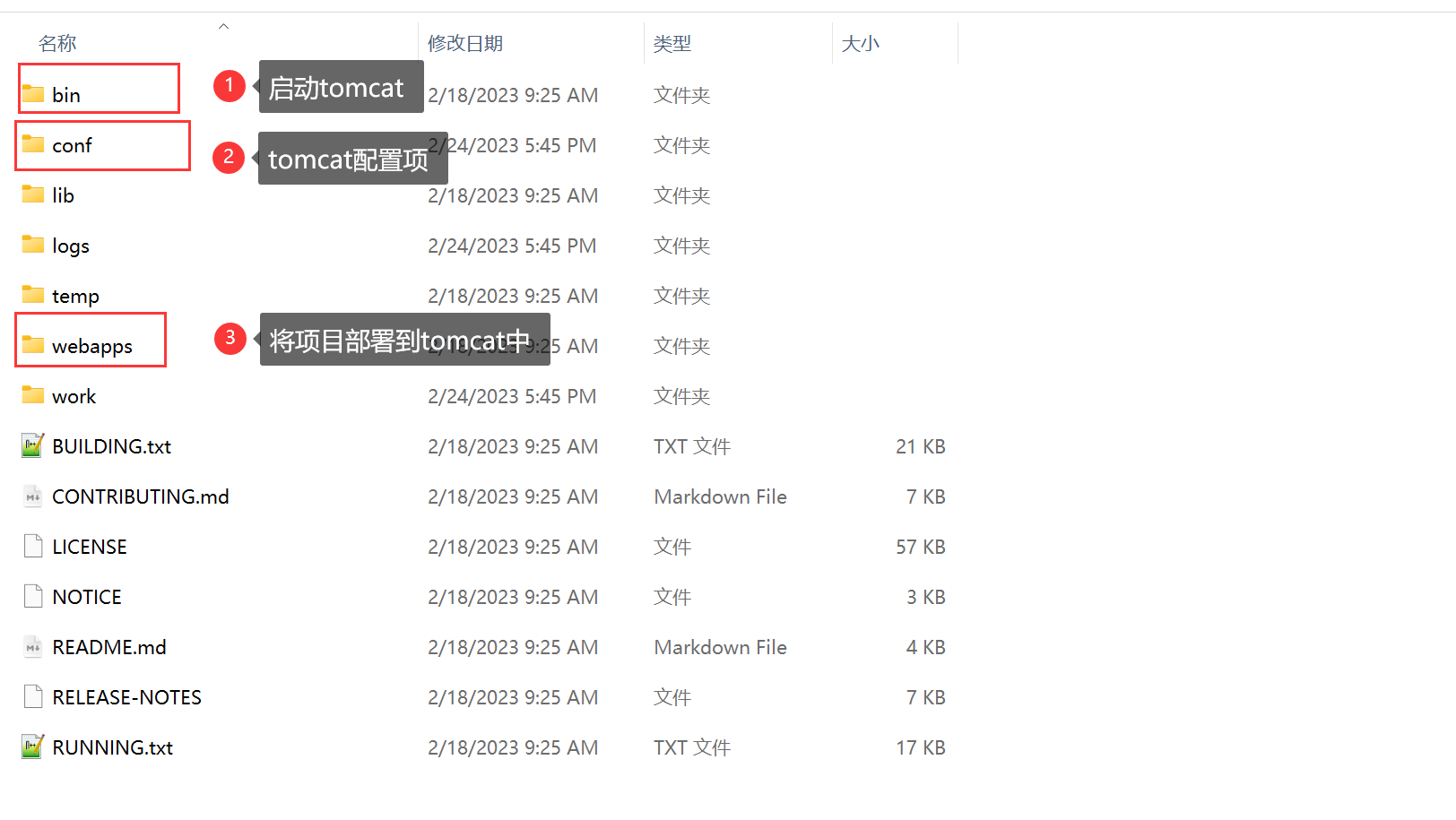Click red annotation marker number 3
1456x820 pixels.
click(x=230, y=338)
